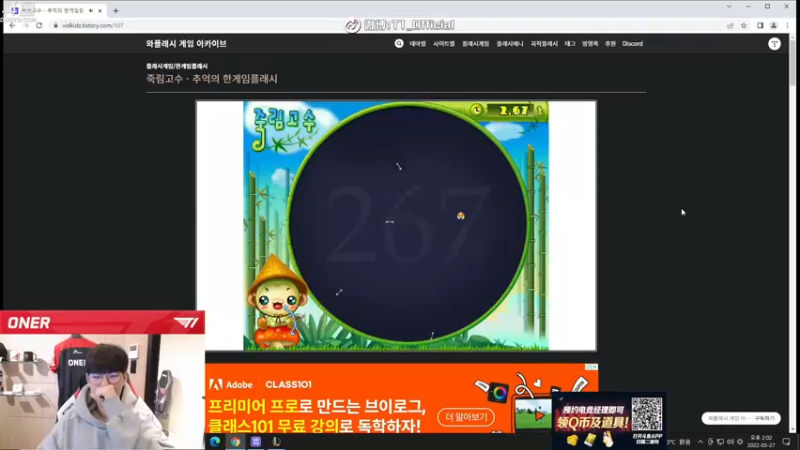Open the Chrome three-dot menu
This screenshot has width=800, height=450.
(x=787, y=26)
